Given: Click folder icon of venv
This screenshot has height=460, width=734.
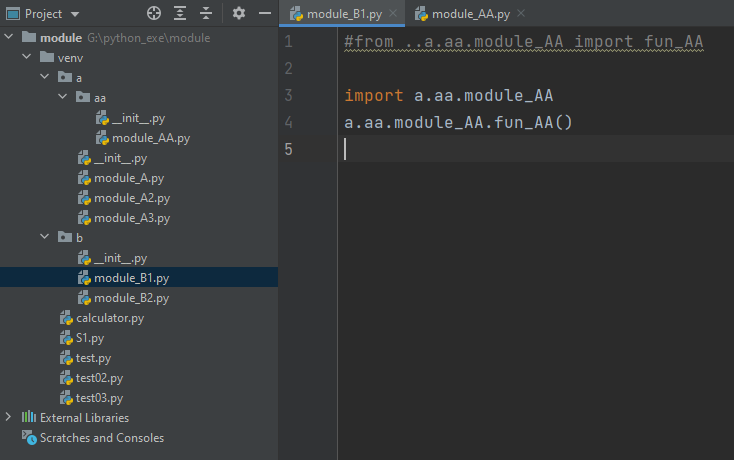Looking at the screenshot, I should [47, 57].
